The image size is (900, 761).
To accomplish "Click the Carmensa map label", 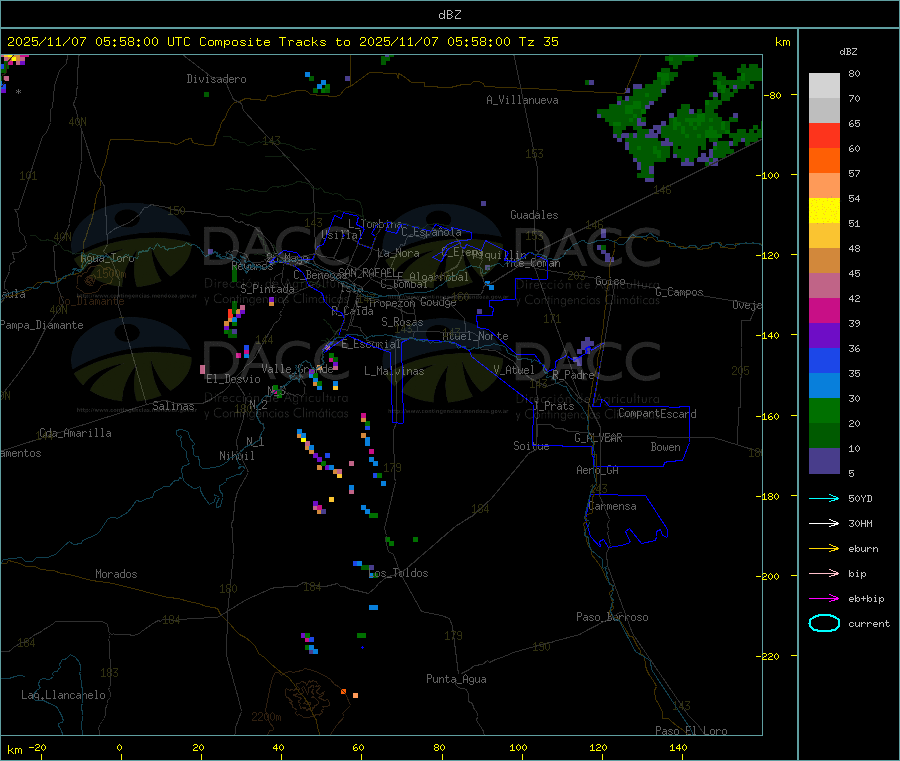I will (x=612, y=506).
